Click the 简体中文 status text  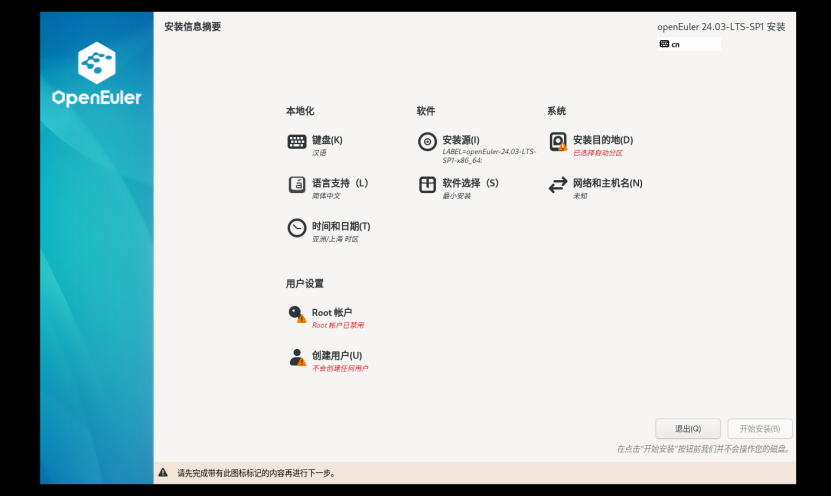coord(326,196)
